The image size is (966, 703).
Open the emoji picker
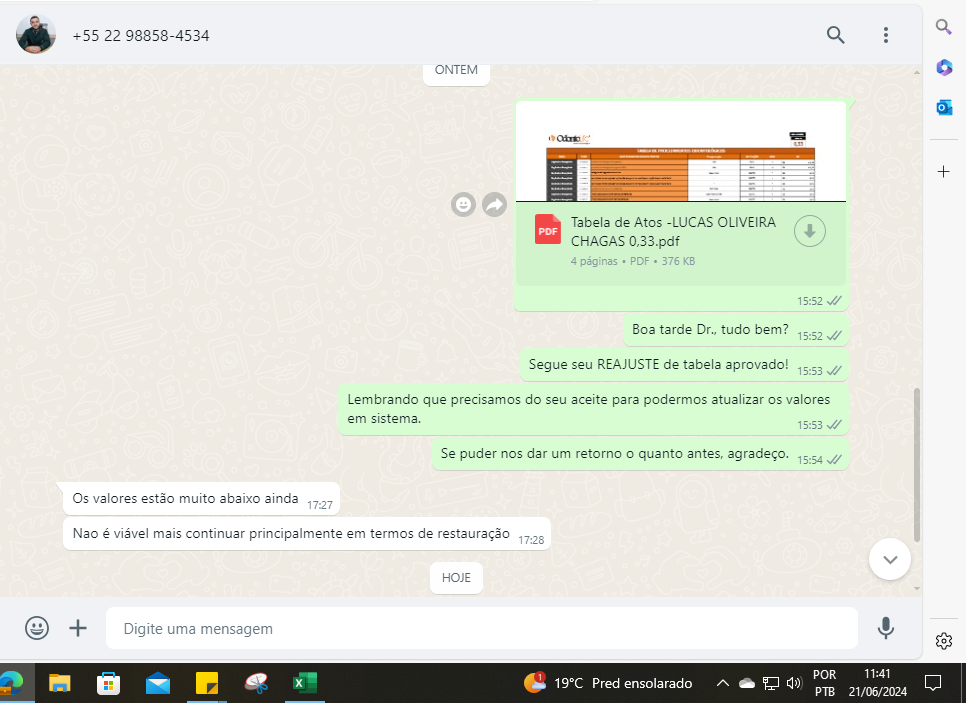pyautogui.click(x=37, y=628)
